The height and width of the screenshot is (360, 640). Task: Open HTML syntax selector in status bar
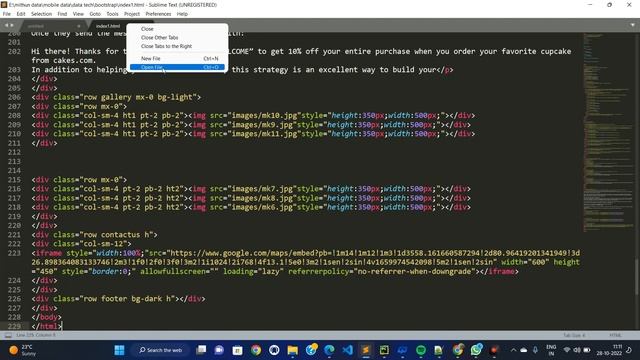[615, 336]
